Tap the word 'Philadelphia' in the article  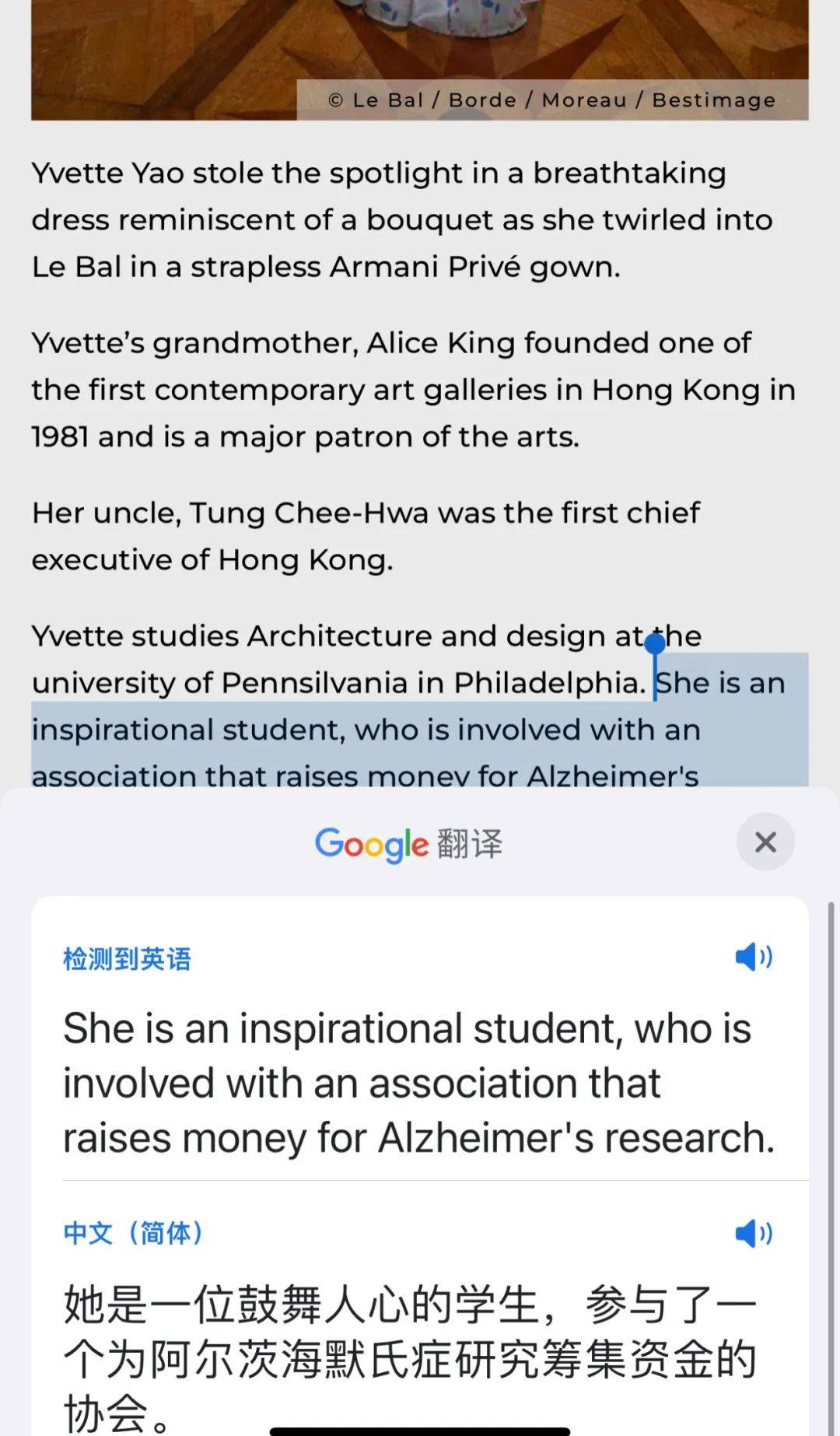coord(549,683)
